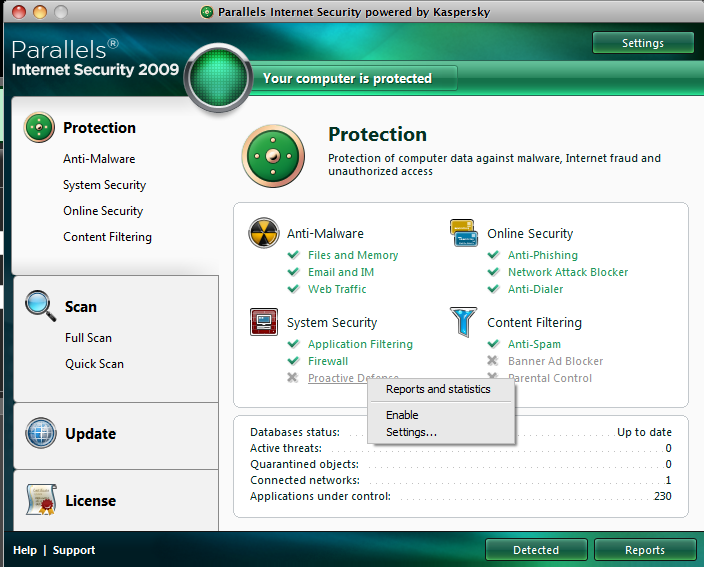Click the Settings button at top right
This screenshot has width=704, height=567.
point(643,43)
